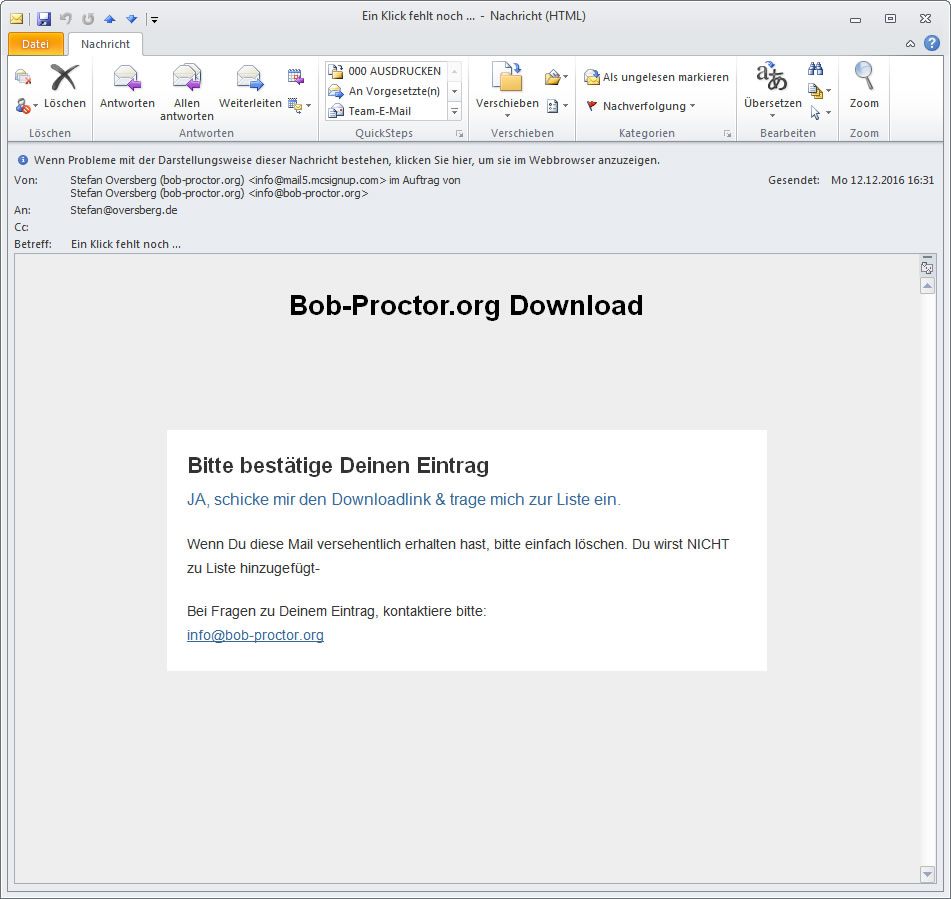Click the JA, schicke mir den Downloadlink link
This screenshot has height=899, width=951.
(x=403, y=499)
